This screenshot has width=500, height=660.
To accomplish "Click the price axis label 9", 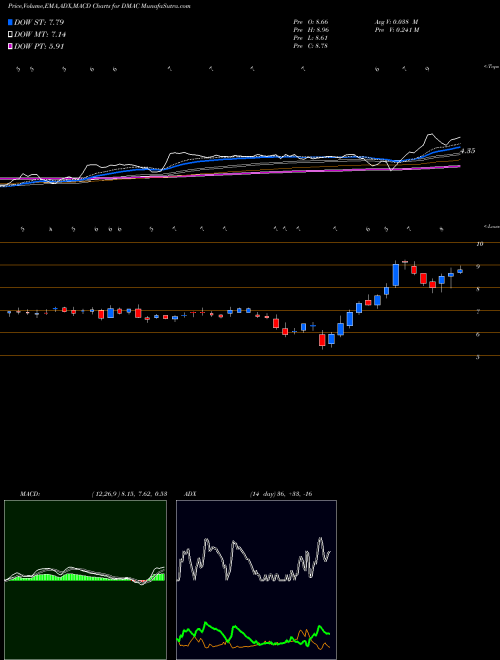I will 478,266.
